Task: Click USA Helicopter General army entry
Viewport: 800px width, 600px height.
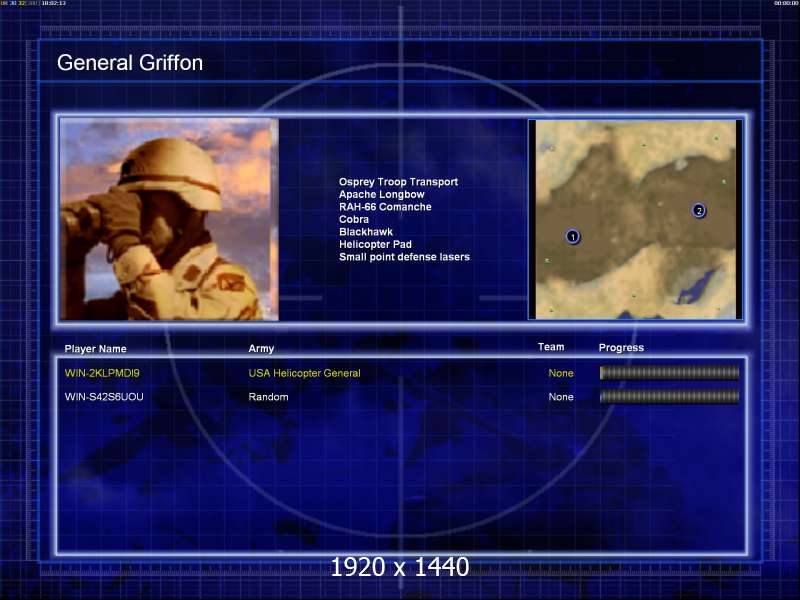Action: tap(305, 373)
